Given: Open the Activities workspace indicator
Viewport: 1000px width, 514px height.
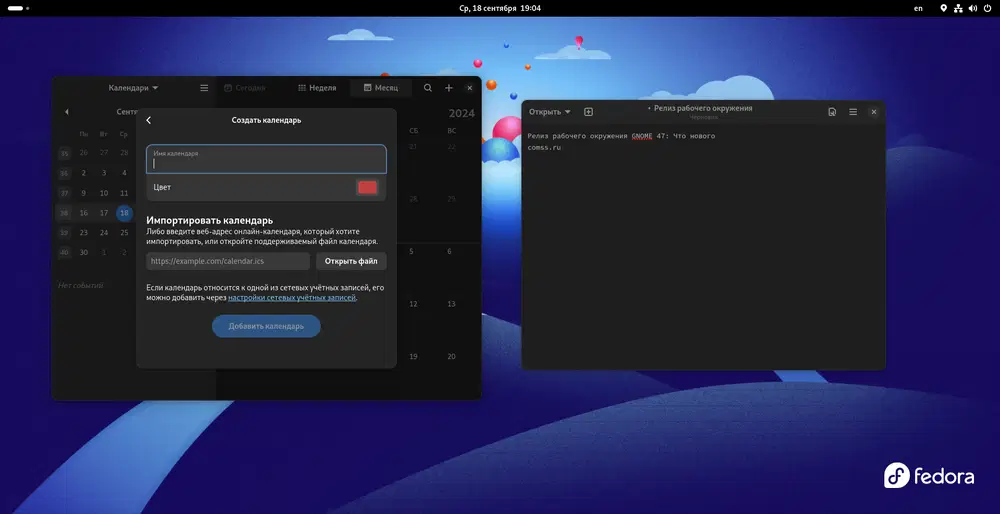Looking at the screenshot, I should pyautogui.click(x=18, y=8).
